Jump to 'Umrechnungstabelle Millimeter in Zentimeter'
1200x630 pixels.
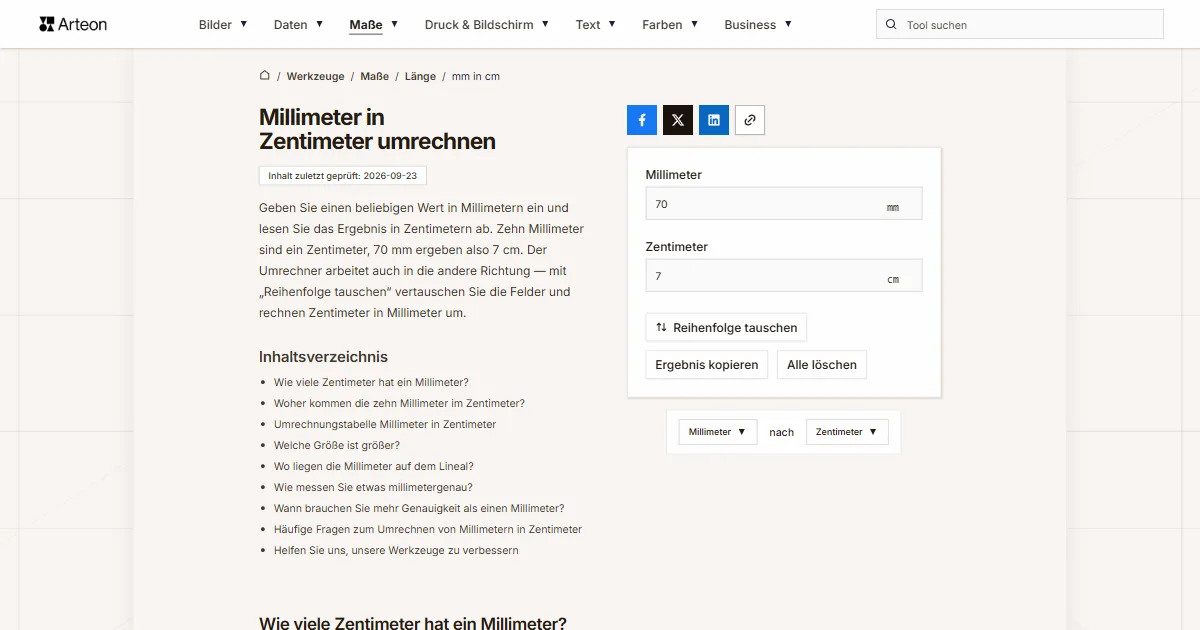385,424
